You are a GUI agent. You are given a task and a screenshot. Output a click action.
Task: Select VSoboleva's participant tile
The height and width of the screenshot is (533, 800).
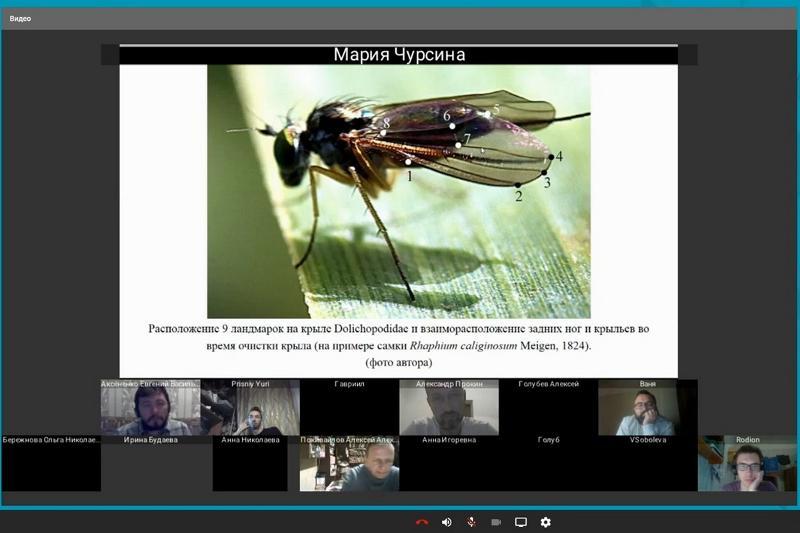[647, 464]
